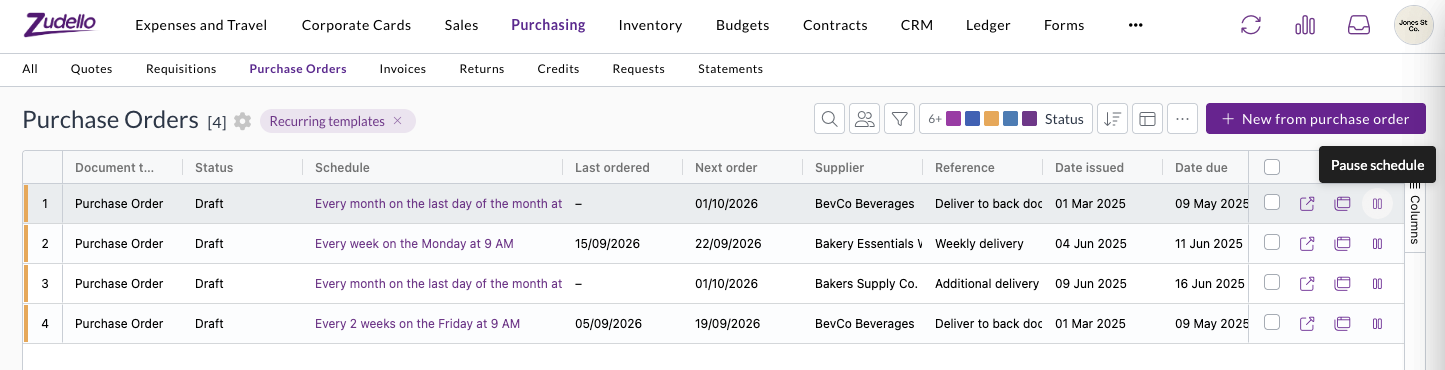Pause the weekly Monday schedule in row 2
The width and height of the screenshot is (1445, 370).
click(1377, 243)
